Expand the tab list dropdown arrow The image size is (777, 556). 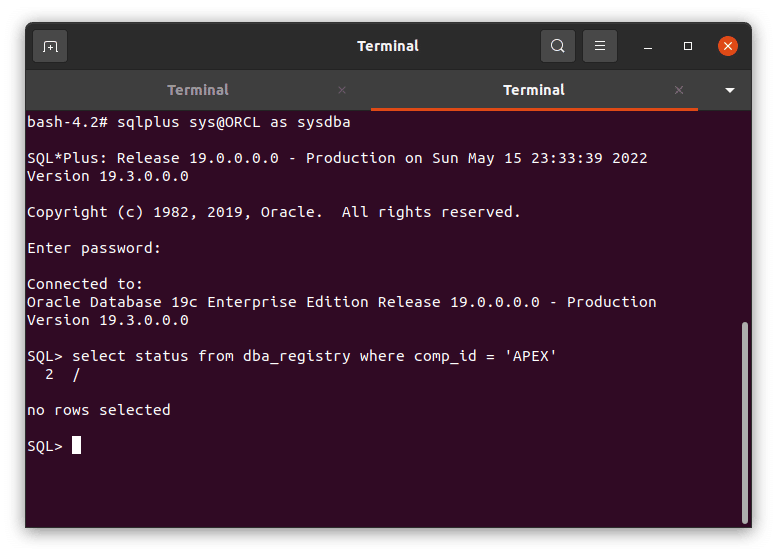(x=730, y=90)
